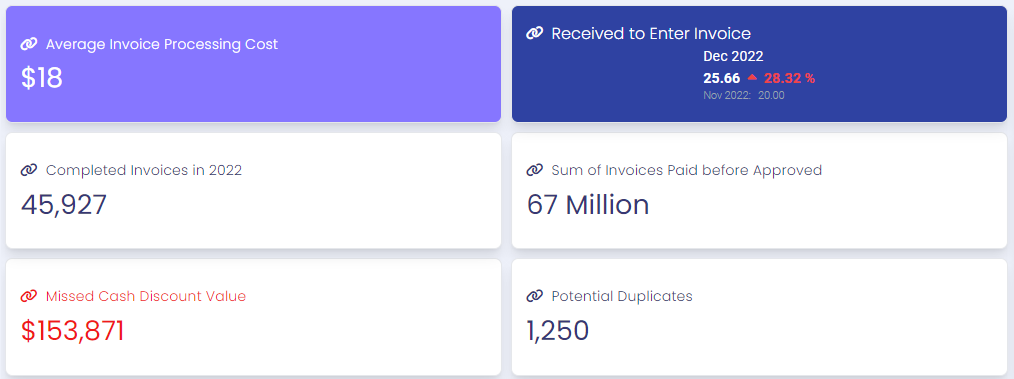This screenshot has height=379, width=1014.
Task: Click link icon next to Completed Invoices in 2022
Action: tap(29, 170)
